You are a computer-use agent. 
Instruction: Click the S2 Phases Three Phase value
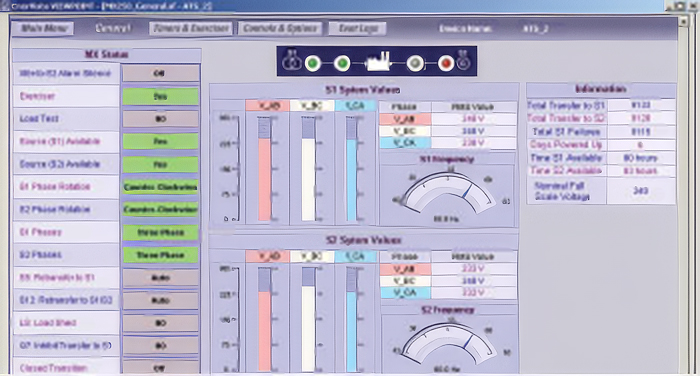[x=160, y=255]
